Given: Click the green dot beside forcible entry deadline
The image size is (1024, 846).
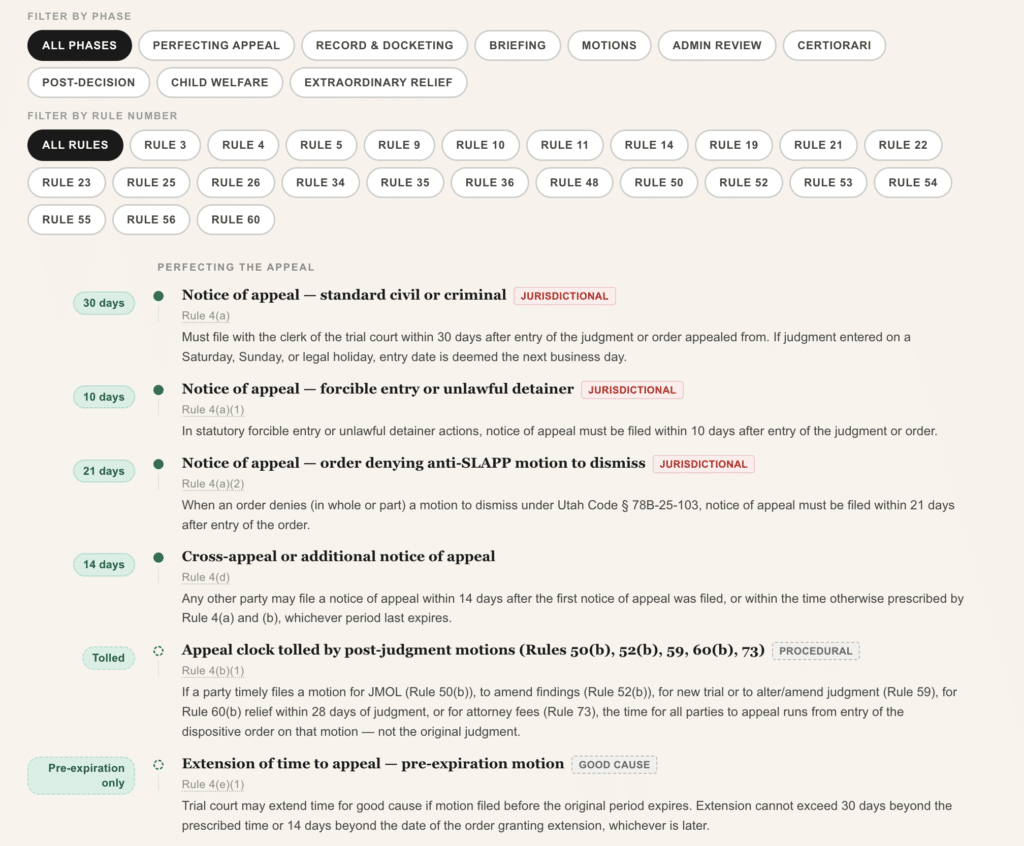Looking at the screenshot, I should [157, 389].
